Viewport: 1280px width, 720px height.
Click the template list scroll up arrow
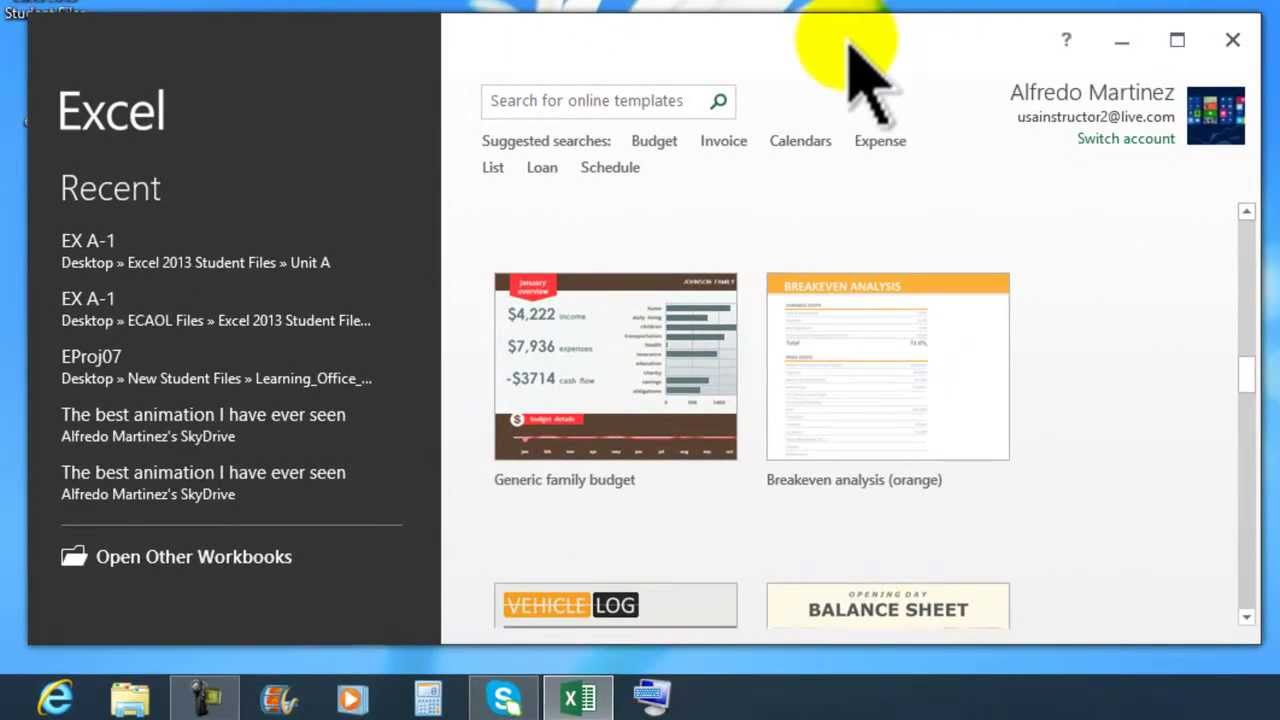pyautogui.click(x=1246, y=212)
